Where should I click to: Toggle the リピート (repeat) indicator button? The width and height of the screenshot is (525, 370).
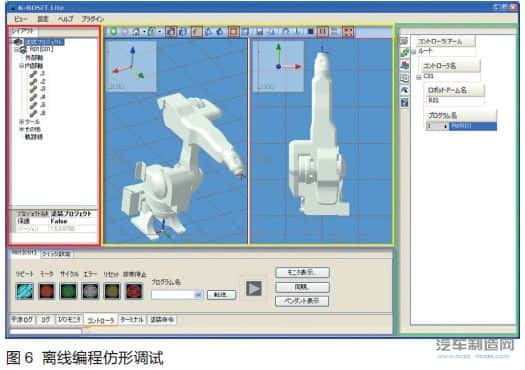point(25,290)
